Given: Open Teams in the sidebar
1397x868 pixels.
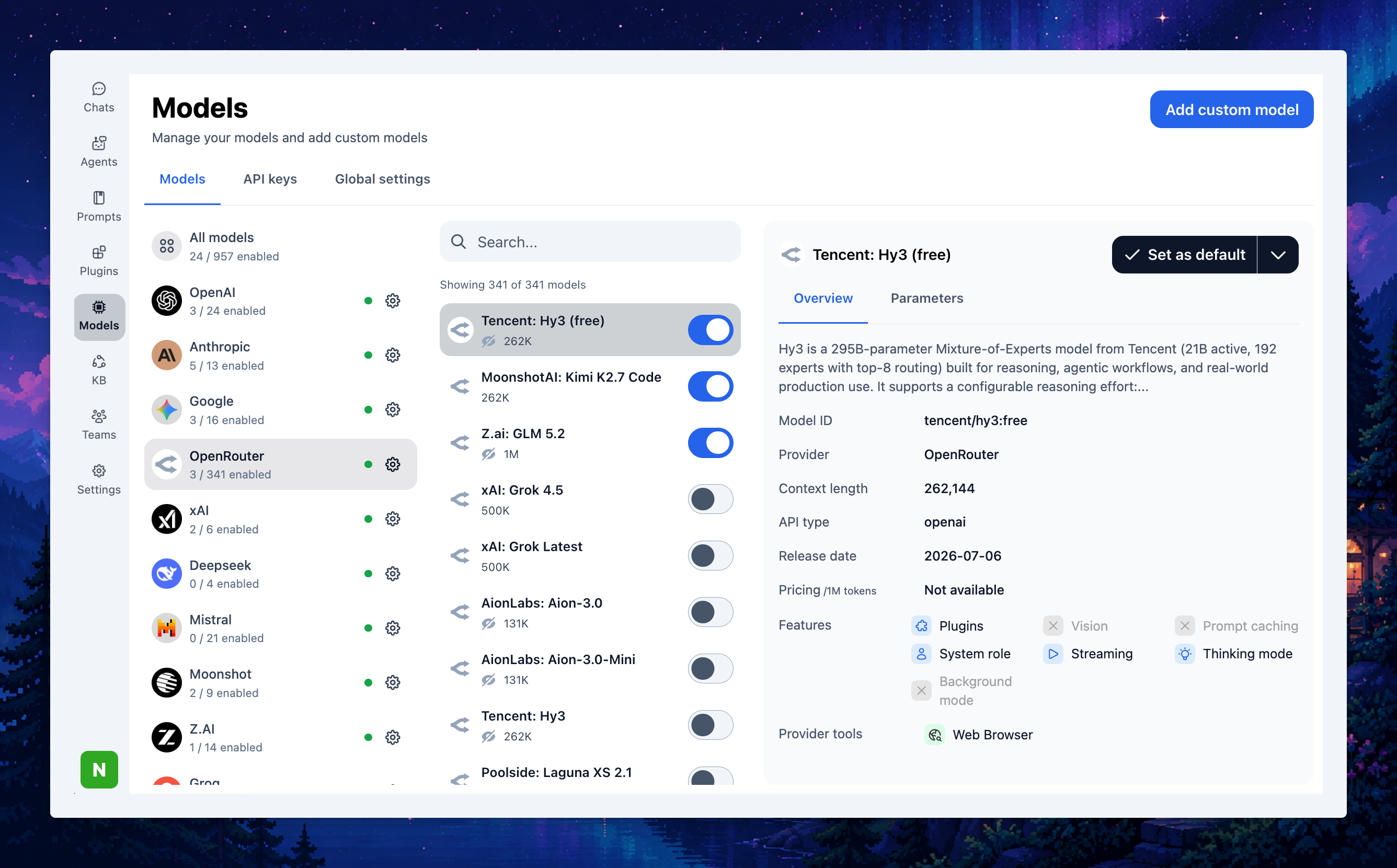Looking at the screenshot, I should click(x=99, y=425).
